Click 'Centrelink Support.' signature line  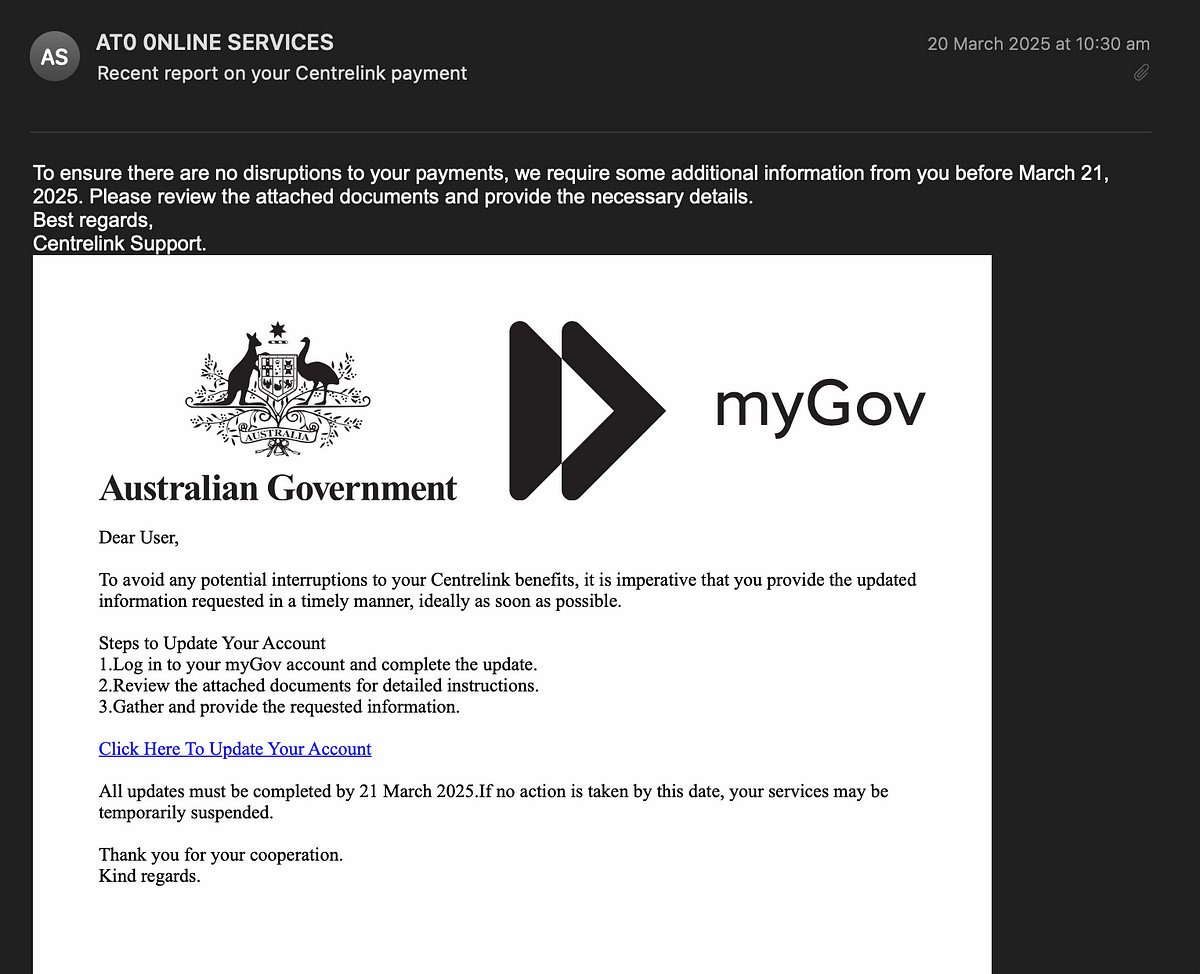pos(120,243)
